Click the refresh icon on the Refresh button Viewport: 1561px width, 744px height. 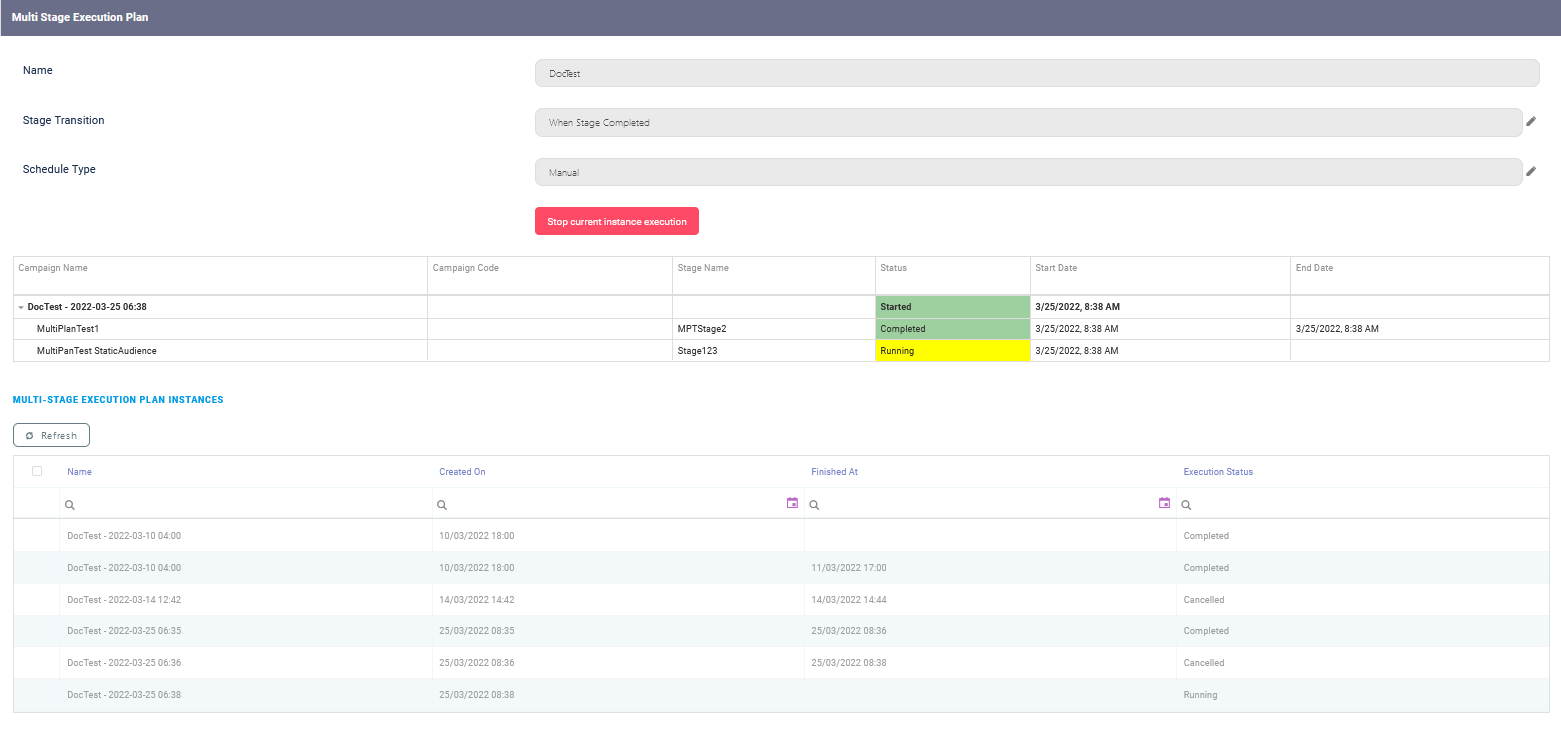32,434
